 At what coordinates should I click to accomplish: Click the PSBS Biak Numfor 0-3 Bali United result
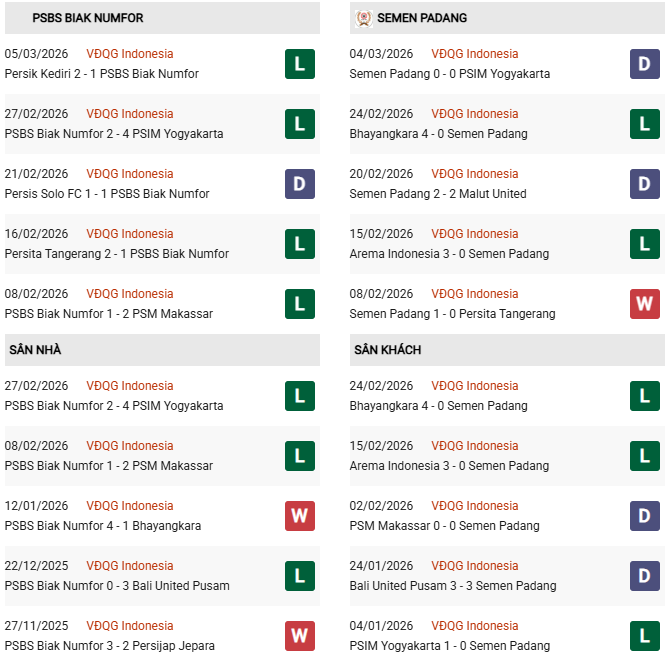117,586
